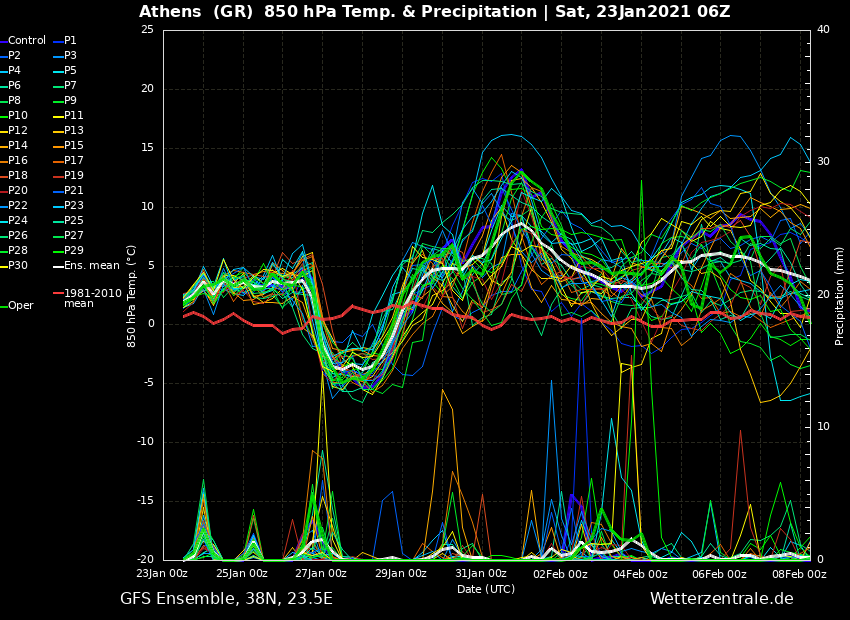Click the P15 legend label
Viewport: 850px width, 620px height.
73,146
